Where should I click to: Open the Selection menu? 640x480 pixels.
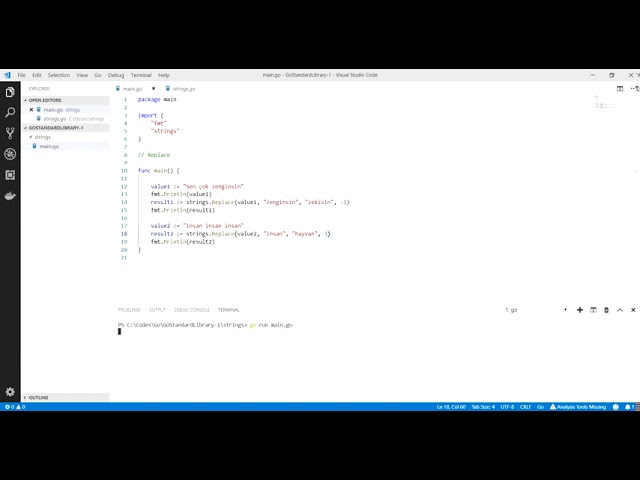59,75
